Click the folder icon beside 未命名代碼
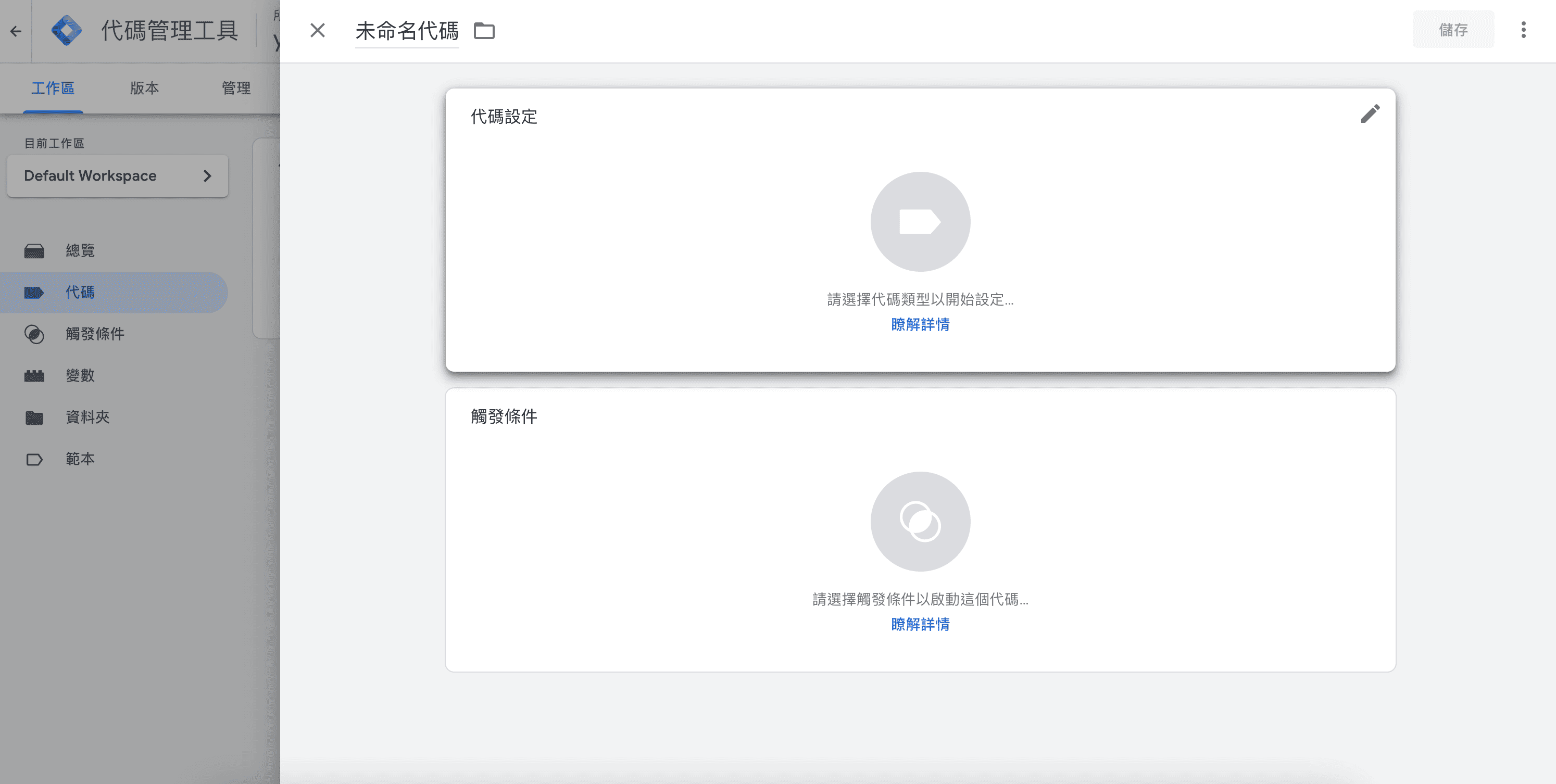This screenshot has width=1556, height=784. [x=484, y=31]
